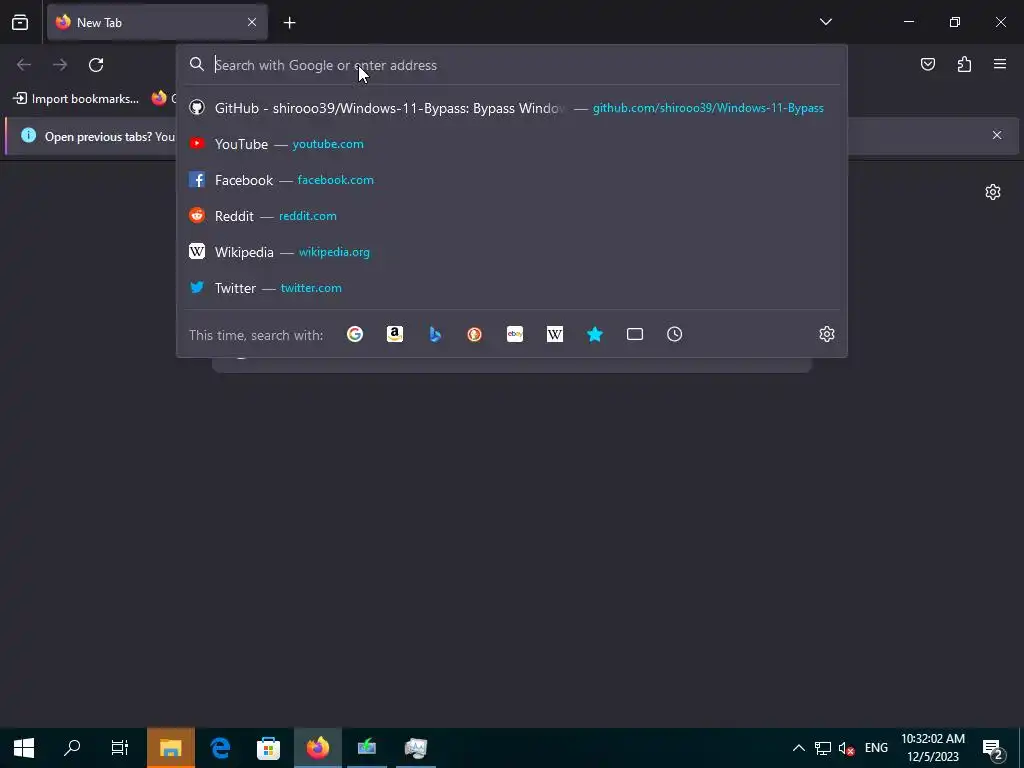Open the Twitter suggestion row
This screenshot has width=1024, height=768.
(511, 287)
